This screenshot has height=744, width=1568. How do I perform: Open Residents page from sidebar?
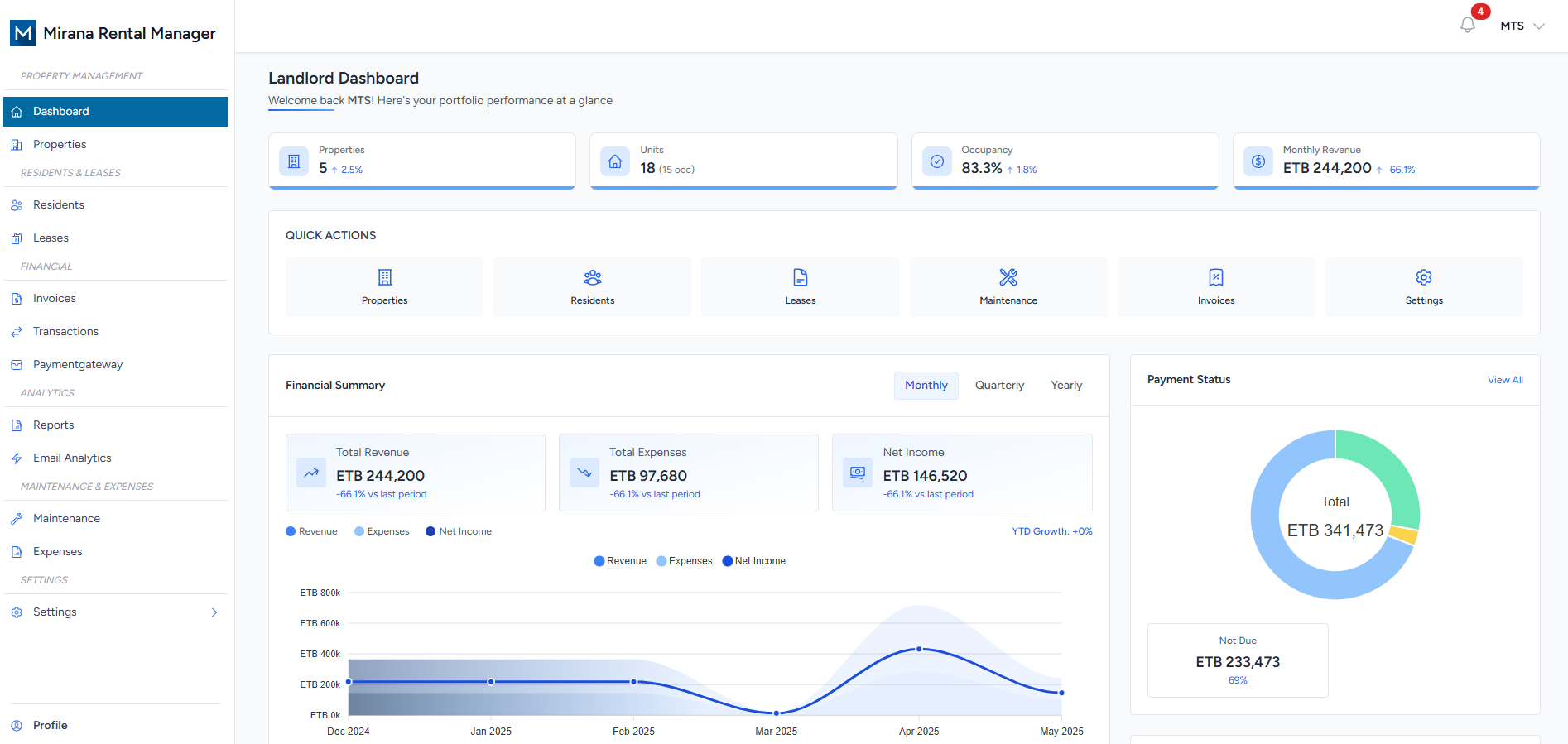(x=115, y=205)
